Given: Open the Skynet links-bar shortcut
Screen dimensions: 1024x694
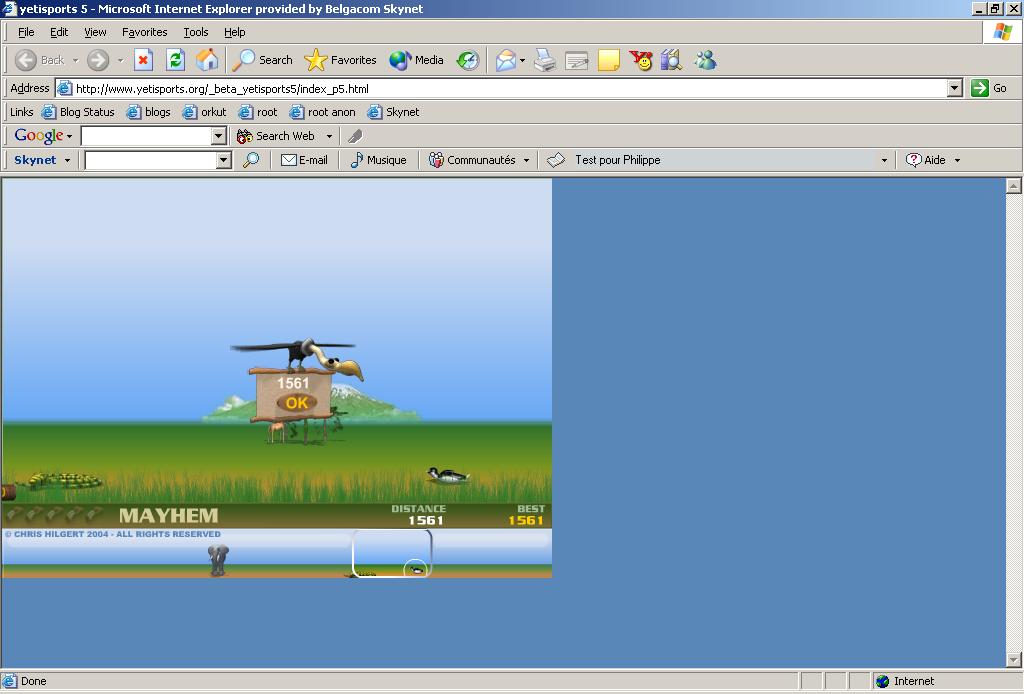Looking at the screenshot, I should (x=393, y=112).
